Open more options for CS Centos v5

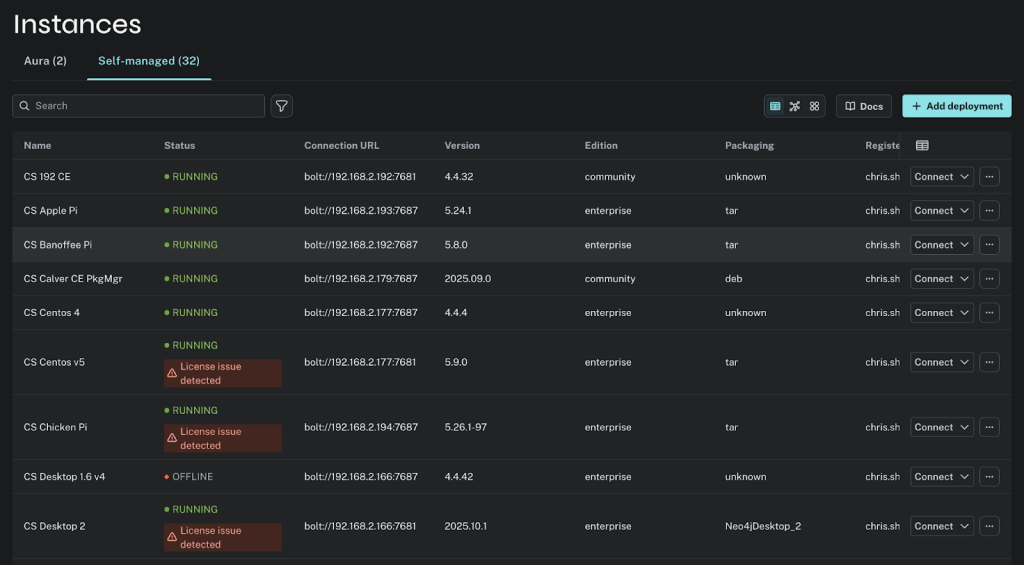[989, 362]
